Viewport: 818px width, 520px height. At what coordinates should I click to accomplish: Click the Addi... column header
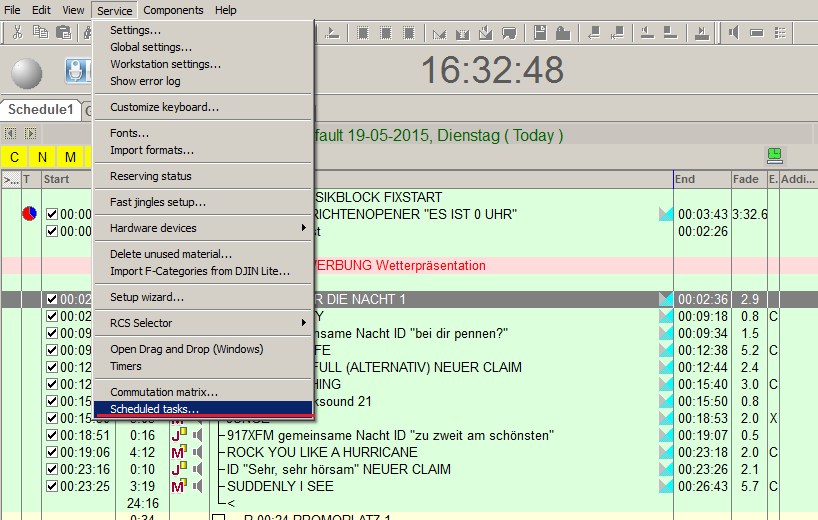pos(798,179)
